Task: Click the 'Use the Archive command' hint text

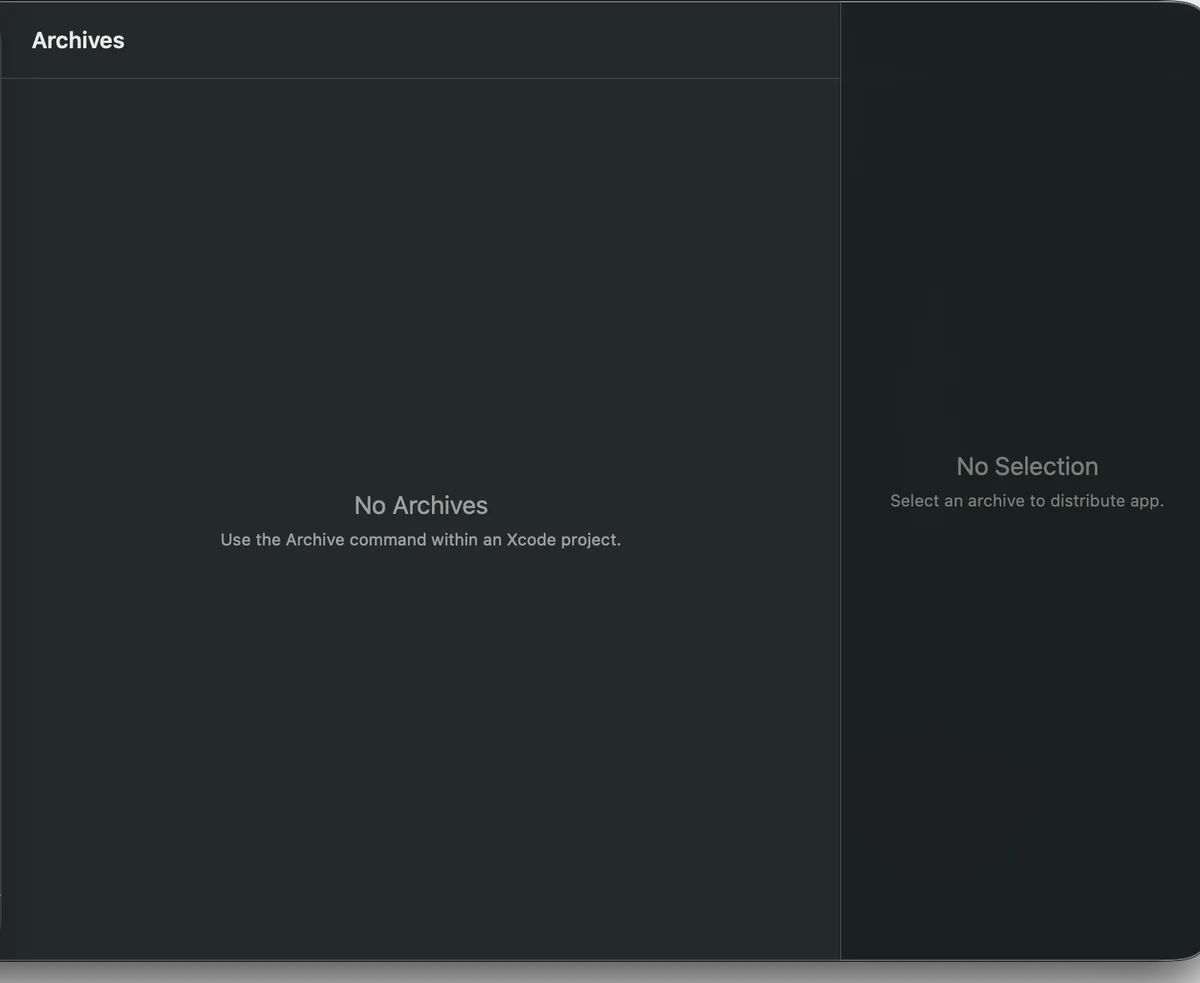Action: point(421,540)
